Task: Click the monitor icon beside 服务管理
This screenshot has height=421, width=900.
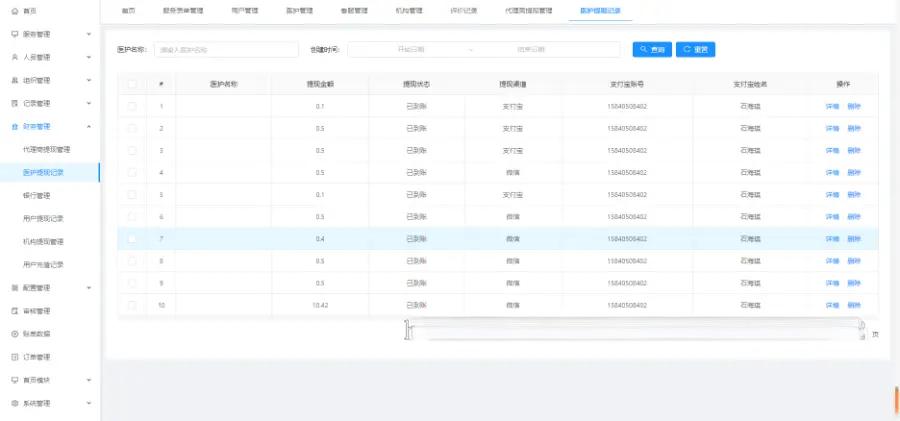Action: [15, 34]
